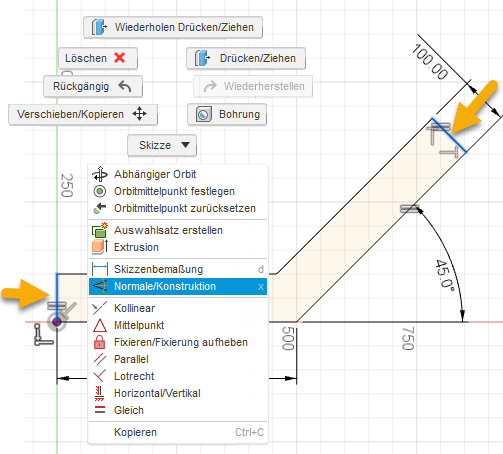Click the red Gleich equals icon
The image size is (503, 454).
100,410
